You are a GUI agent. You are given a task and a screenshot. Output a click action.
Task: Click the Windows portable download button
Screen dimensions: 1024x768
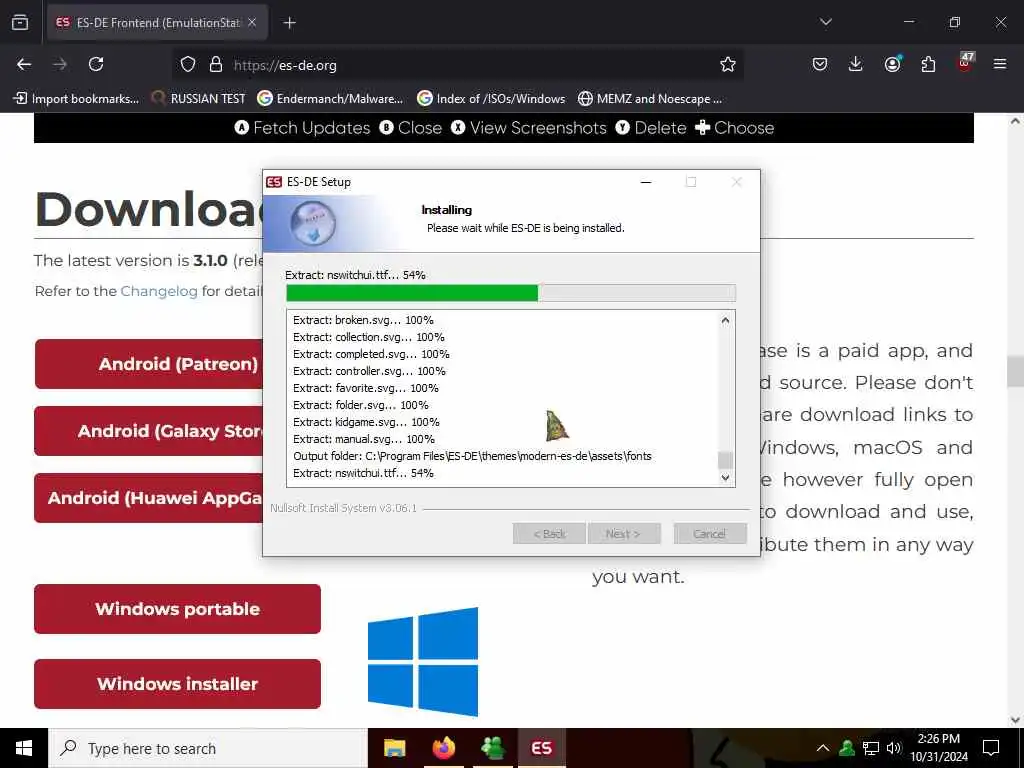pos(177,609)
